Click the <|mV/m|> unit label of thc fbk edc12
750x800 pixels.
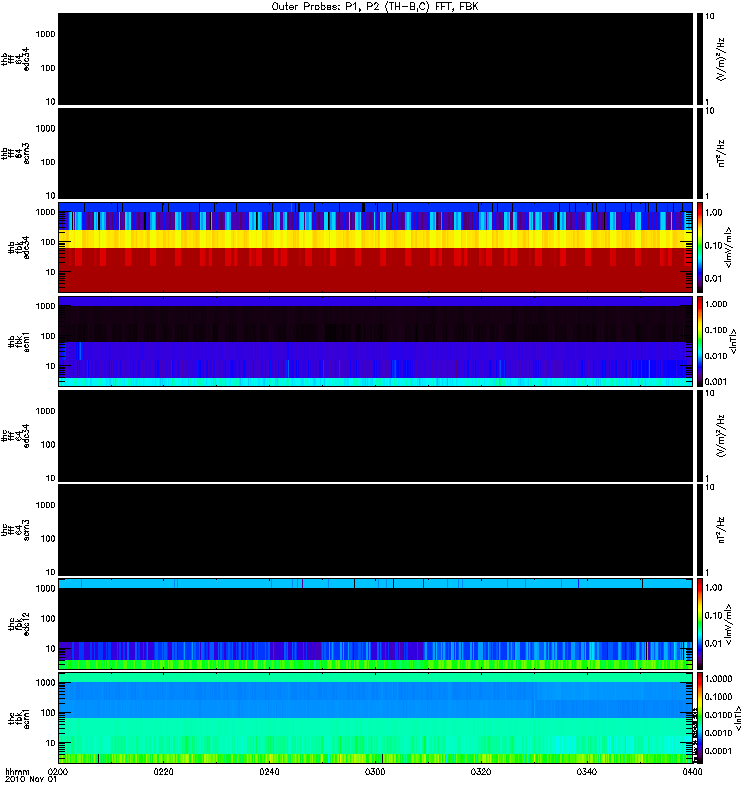(x=729, y=624)
